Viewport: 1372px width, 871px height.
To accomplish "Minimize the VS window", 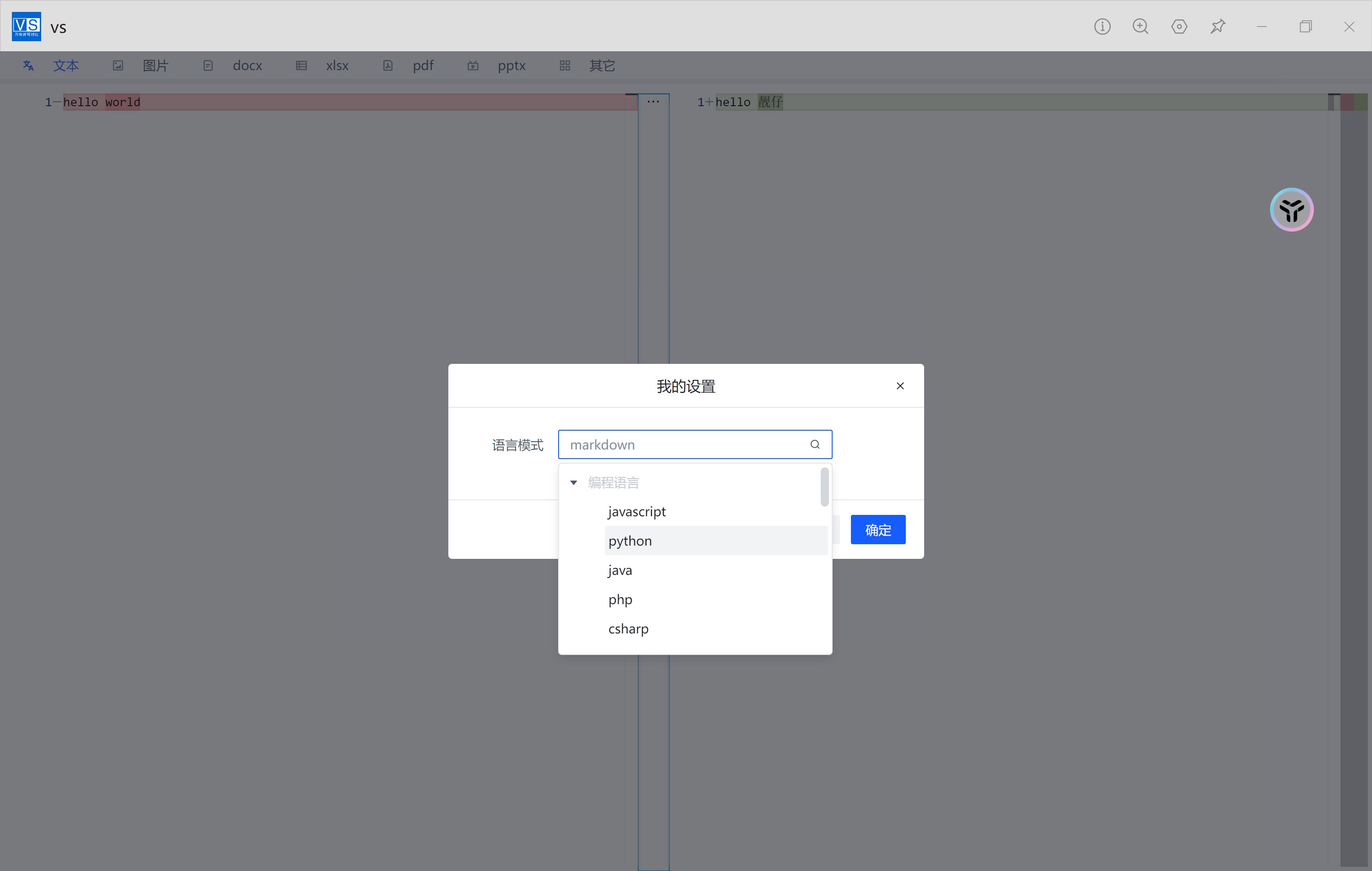I will click(1261, 27).
